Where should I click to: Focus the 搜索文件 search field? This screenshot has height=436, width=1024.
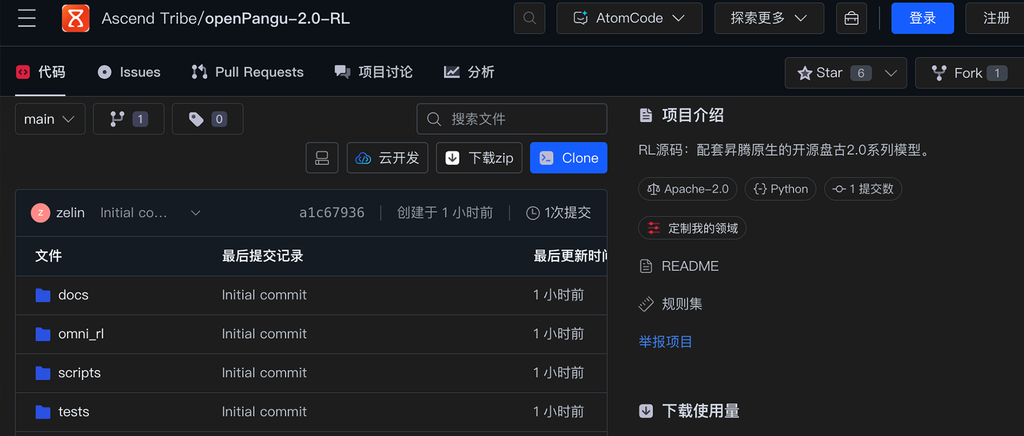511,119
